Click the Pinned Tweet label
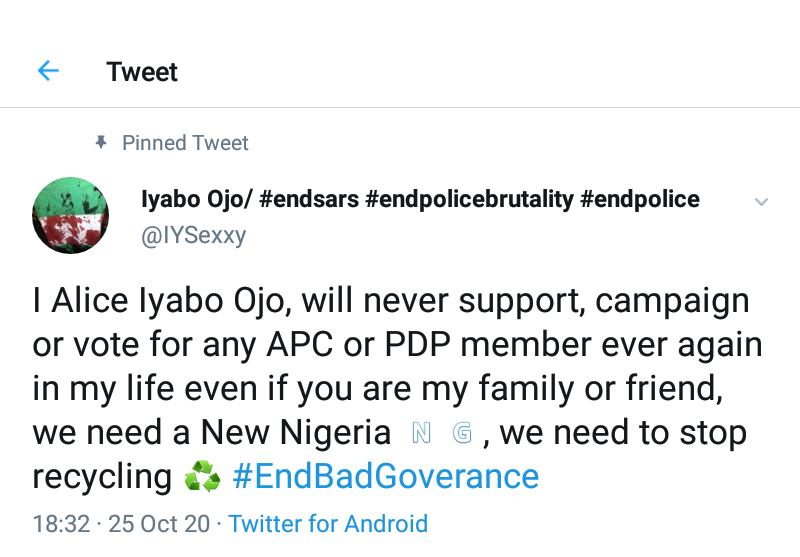The width and height of the screenshot is (800, 557). pos(185,143)
